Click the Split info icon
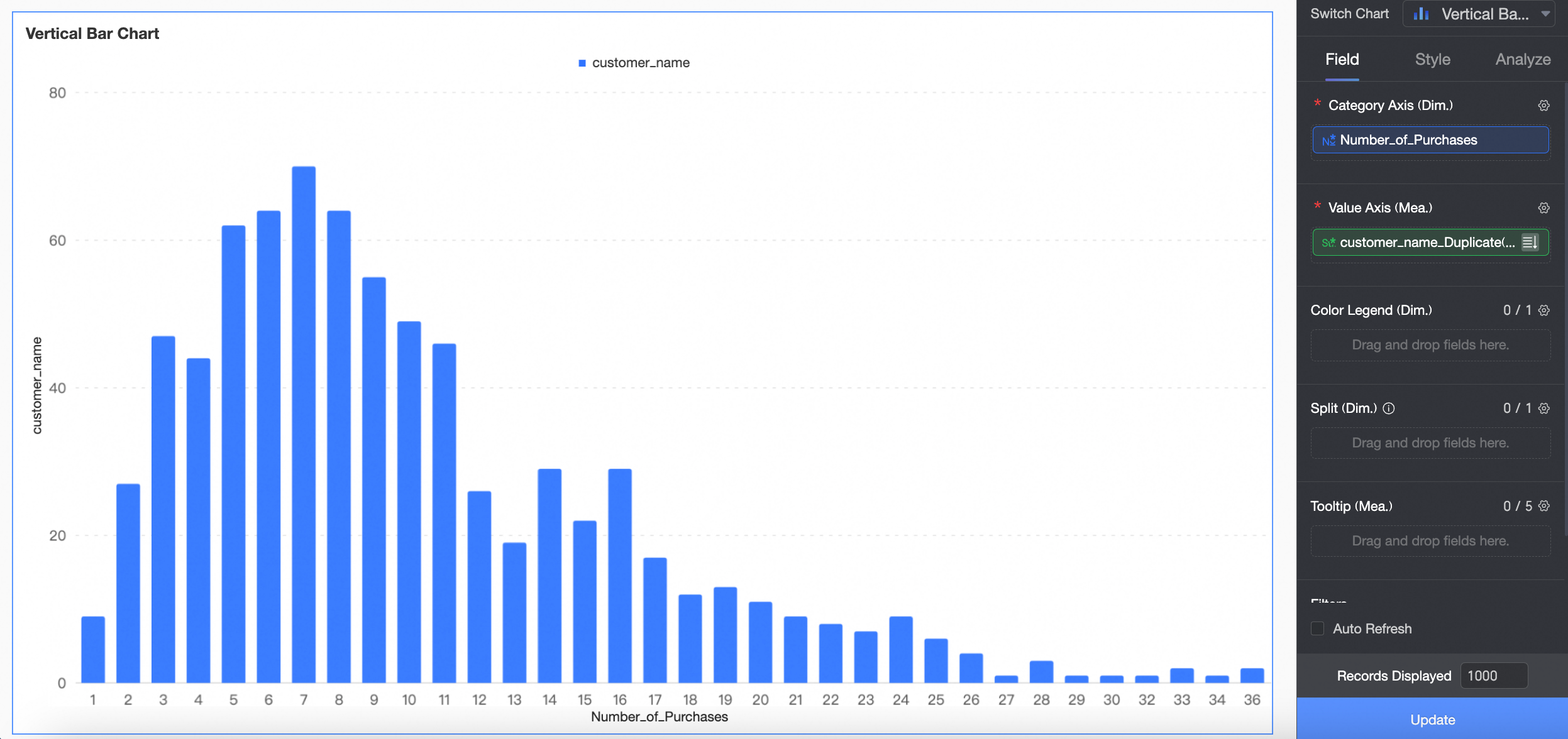1568x739 pixels. tap(1389, 408)
